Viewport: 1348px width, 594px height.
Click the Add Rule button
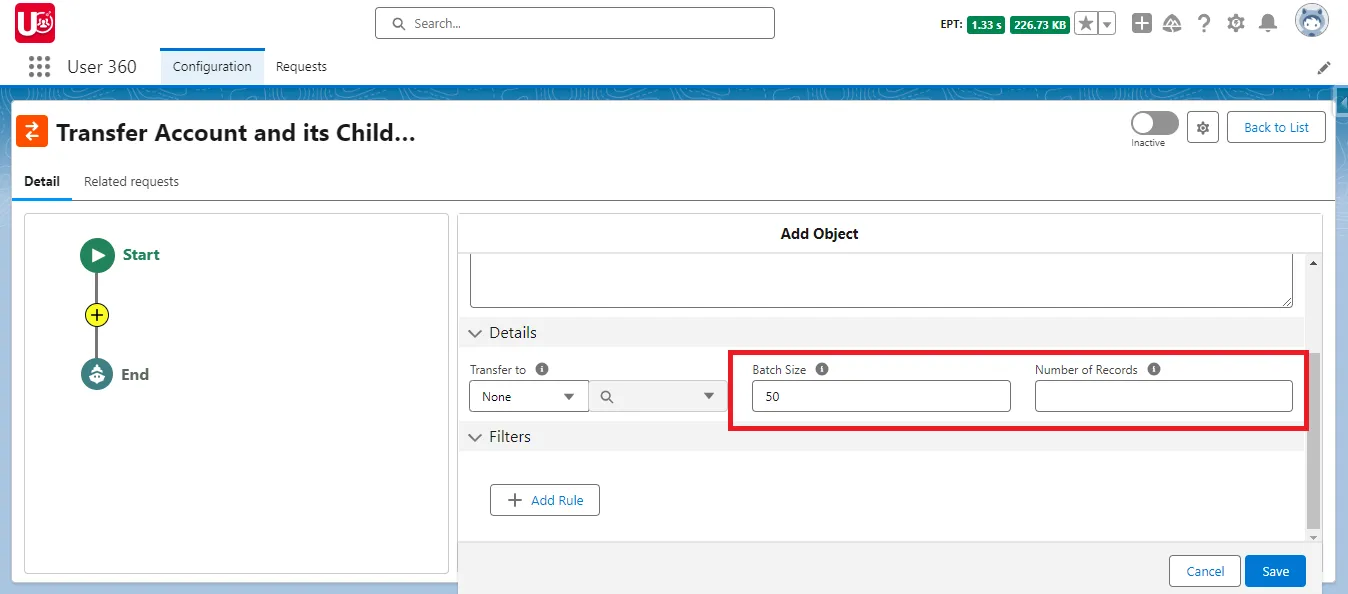[545, 500]
